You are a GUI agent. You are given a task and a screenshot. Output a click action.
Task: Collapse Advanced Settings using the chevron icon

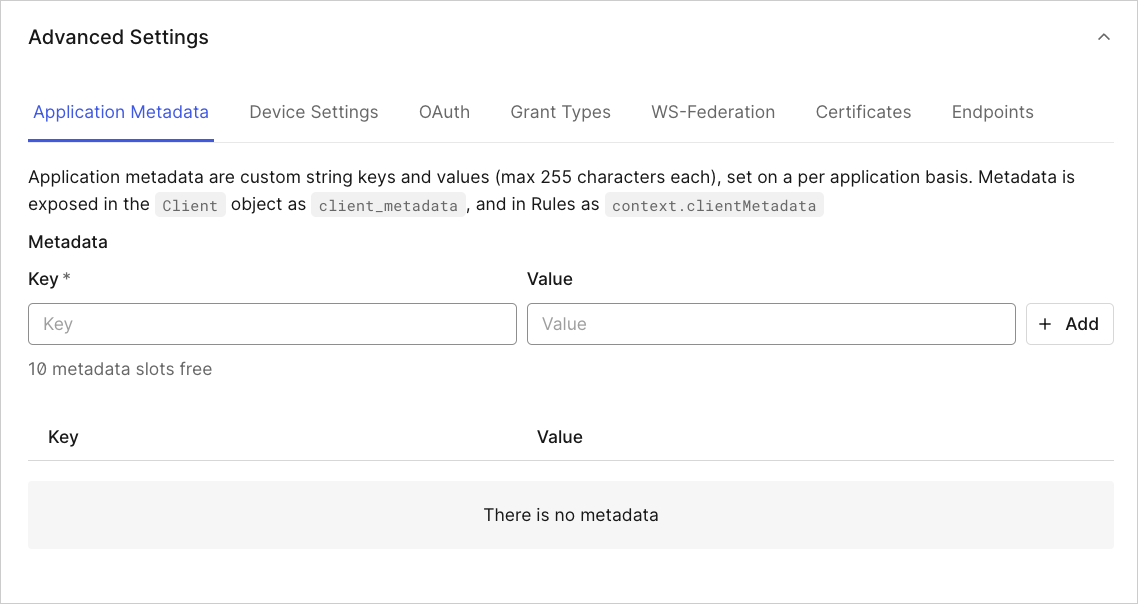[x=1103, y=36]
